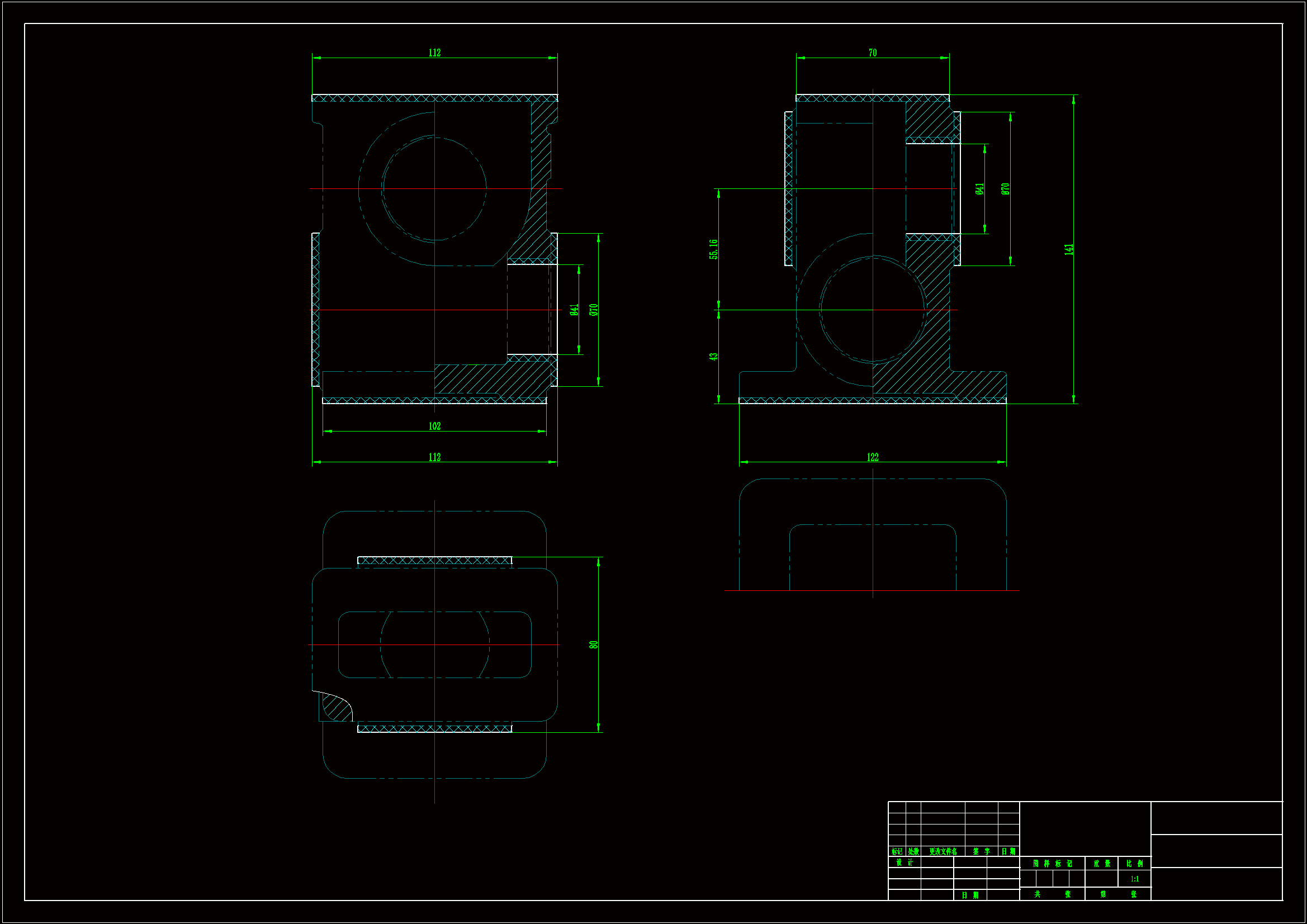
Task: Select the 更改文件名 column header
Action: point(943,851)
